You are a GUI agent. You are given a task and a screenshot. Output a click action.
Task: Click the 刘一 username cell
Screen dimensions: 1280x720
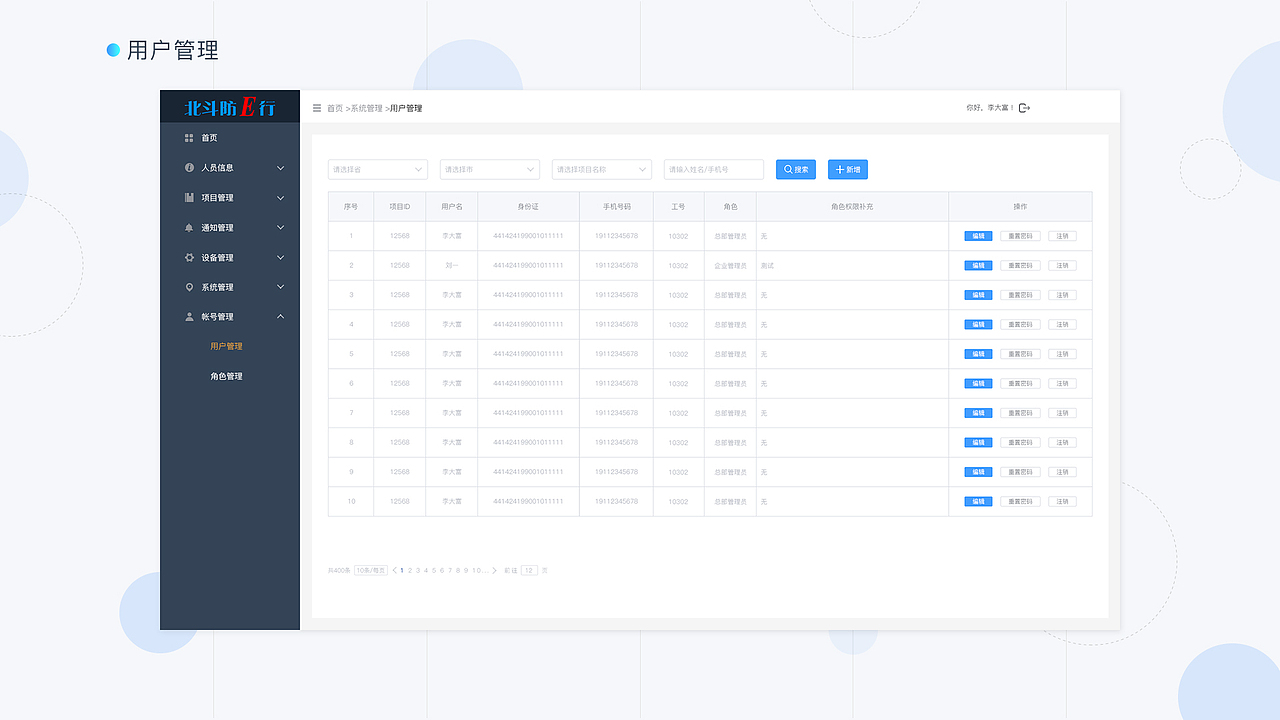tap(452, 265)
